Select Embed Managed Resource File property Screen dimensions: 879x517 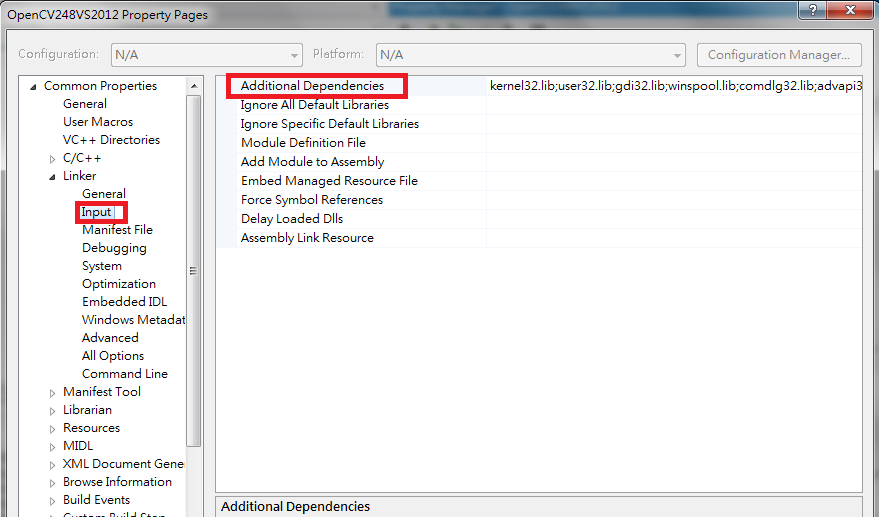click(329, 181)
